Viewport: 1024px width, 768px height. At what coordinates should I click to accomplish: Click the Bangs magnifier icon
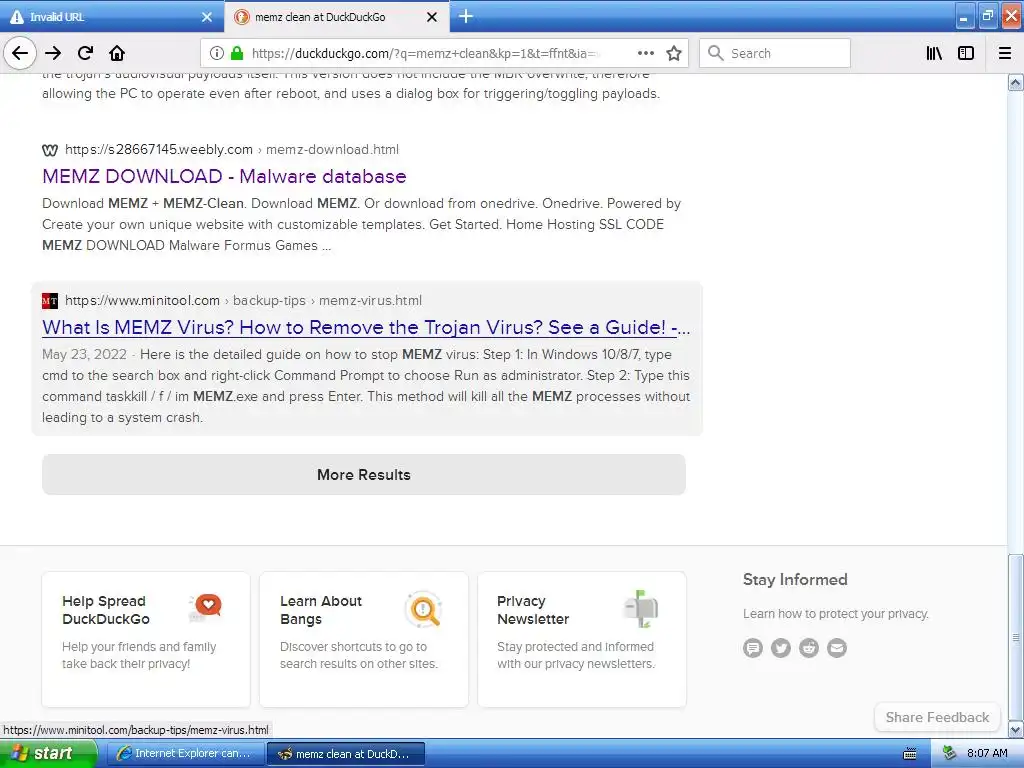pos(423,609)
